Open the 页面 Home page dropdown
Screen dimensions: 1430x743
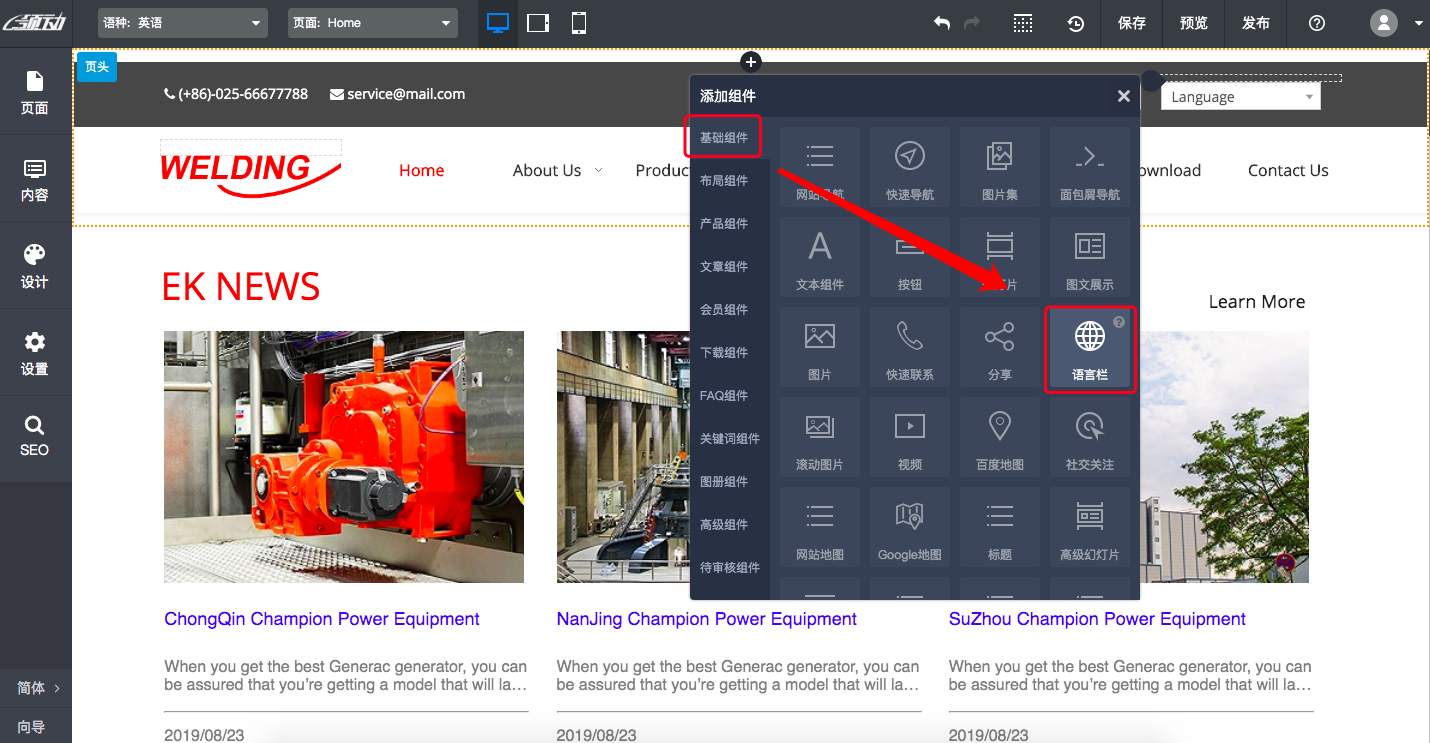372,23
